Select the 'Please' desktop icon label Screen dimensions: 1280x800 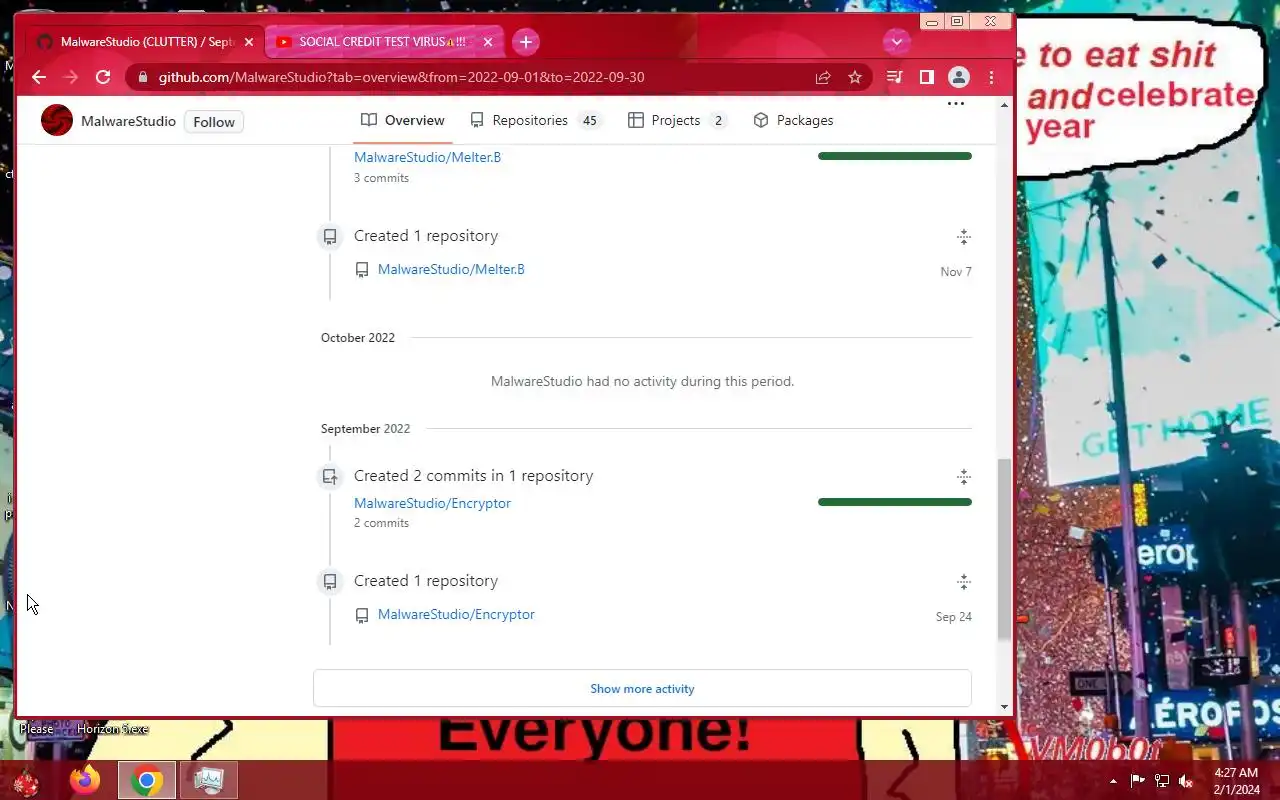(37, 729)
